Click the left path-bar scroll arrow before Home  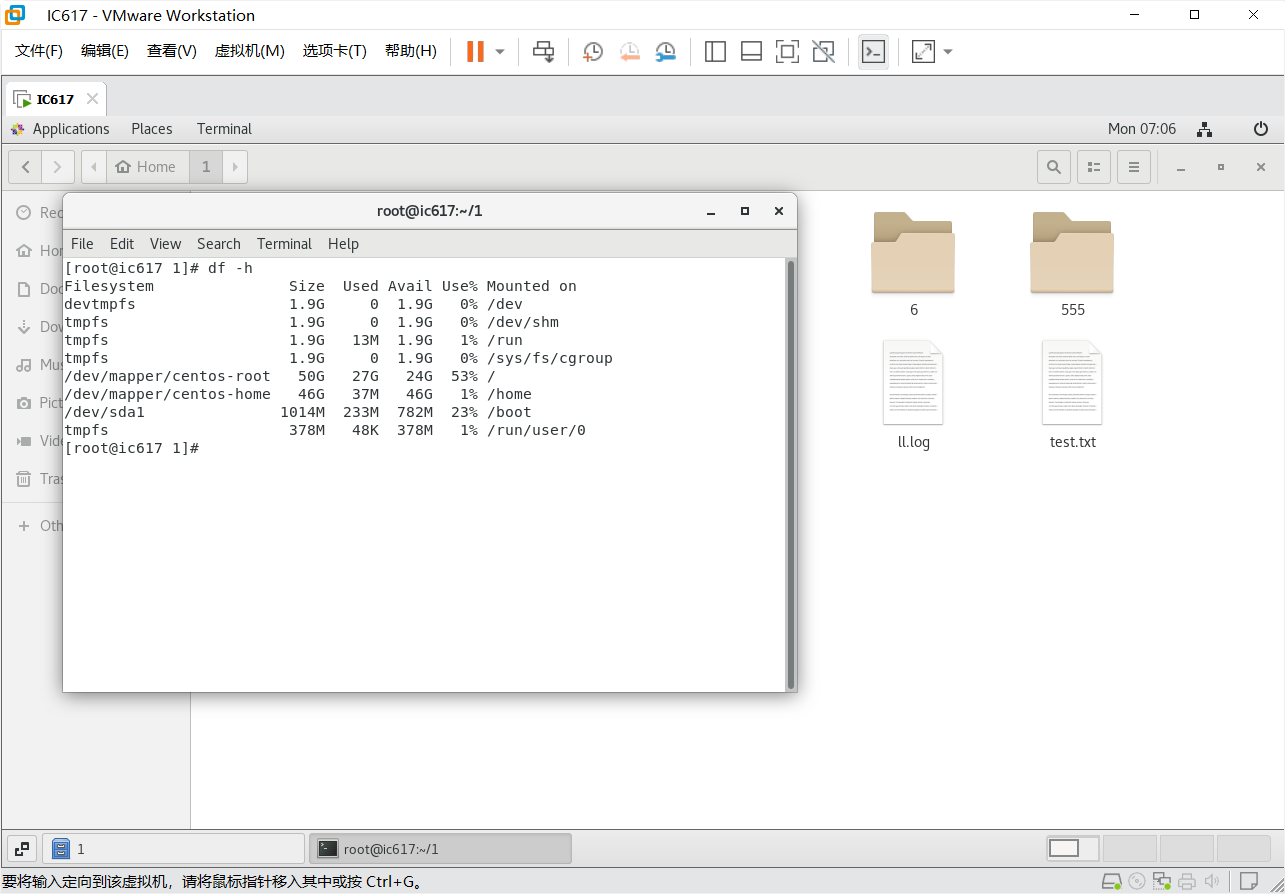coord(94,167)
